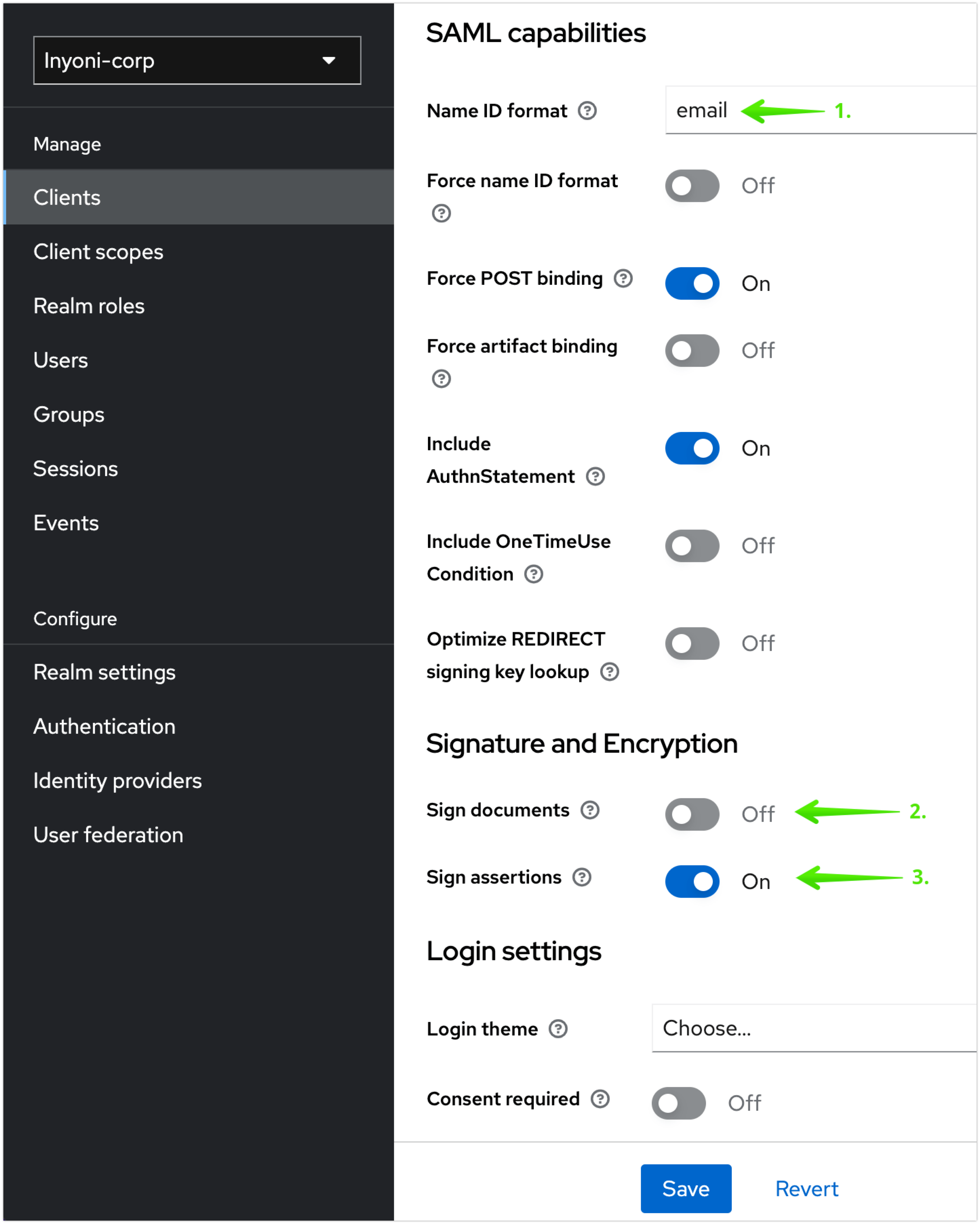Enable the Sign documents toggle

[691, 813]
